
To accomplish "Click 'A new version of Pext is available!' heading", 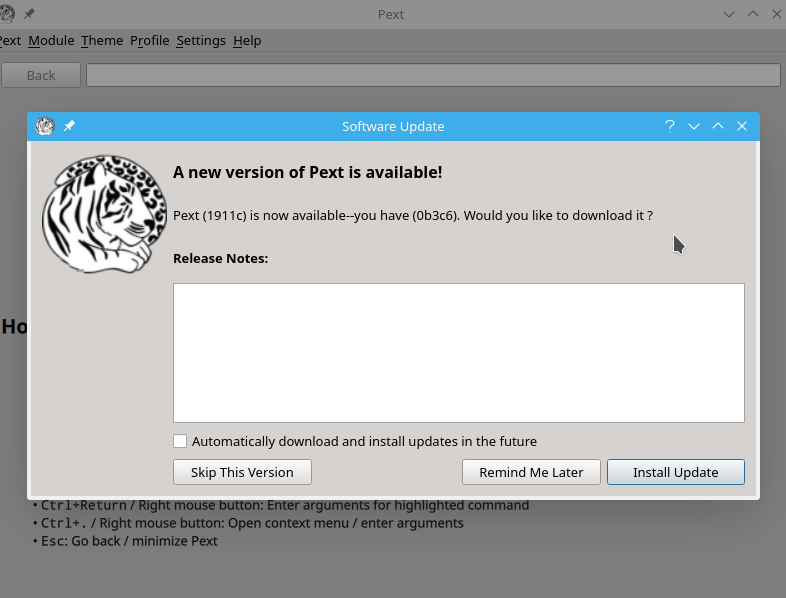I will (x=307, y=172).
